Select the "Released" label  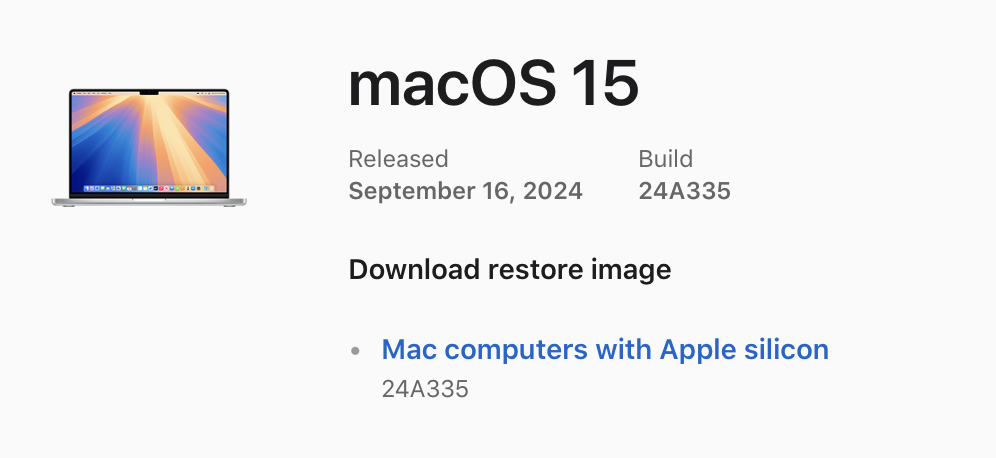(398, 159)
